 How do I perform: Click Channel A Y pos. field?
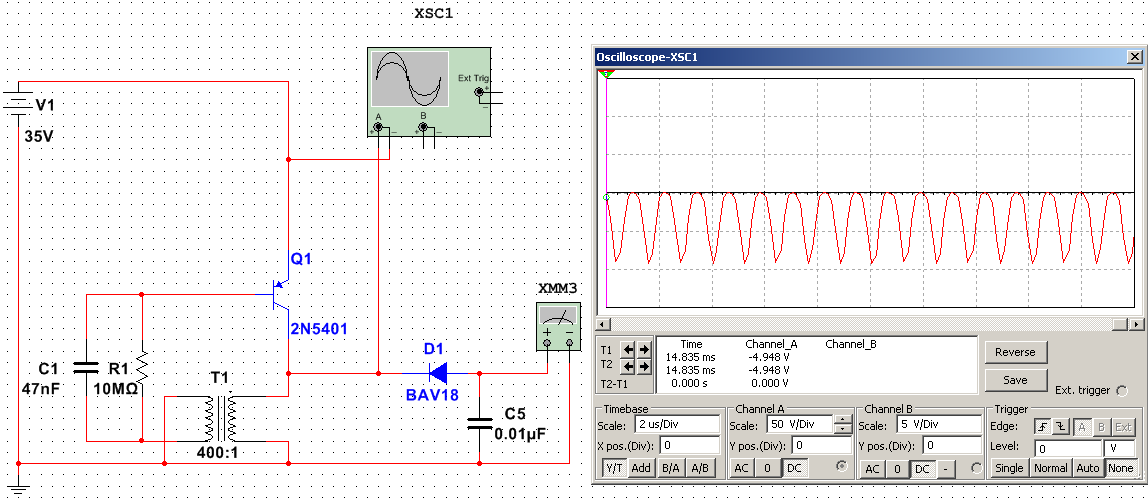tap(821, 444)
